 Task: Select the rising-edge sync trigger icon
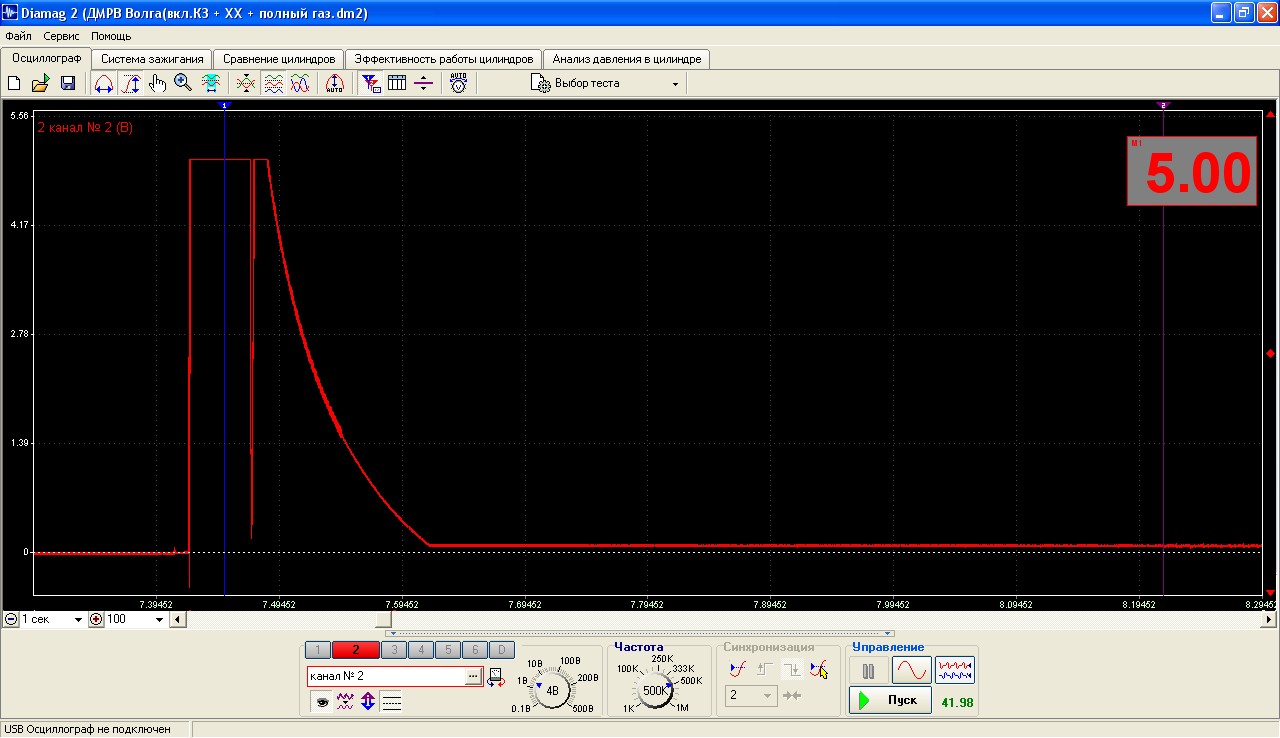(x=738, y=669)
